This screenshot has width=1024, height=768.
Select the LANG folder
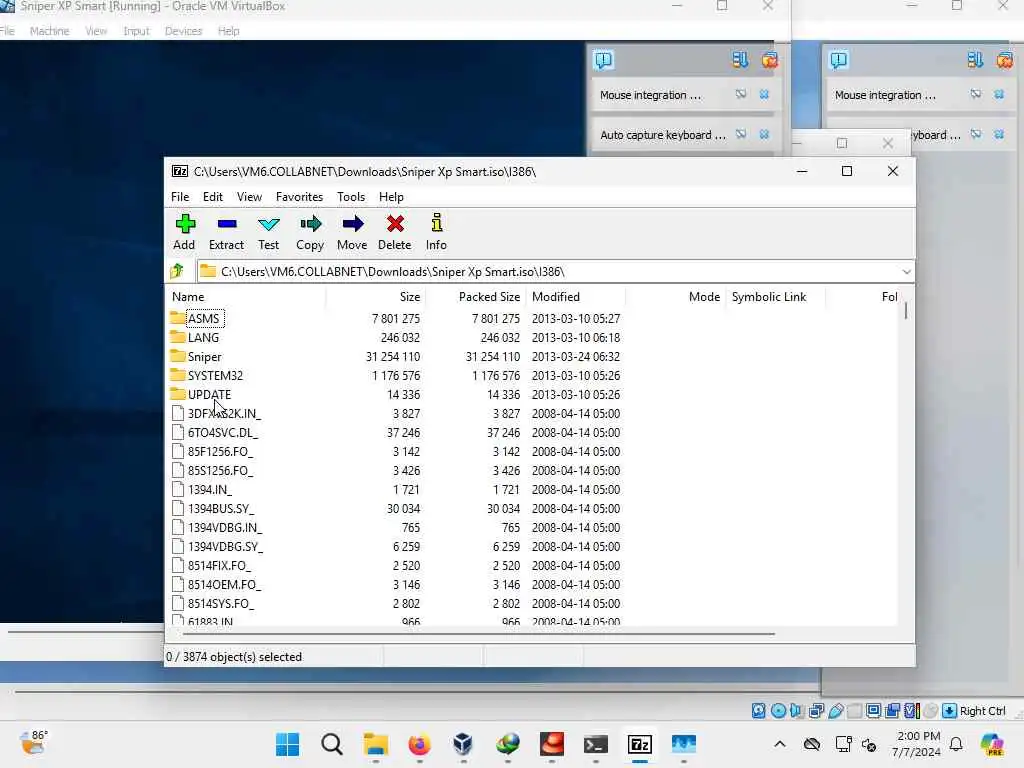(203, 338)
